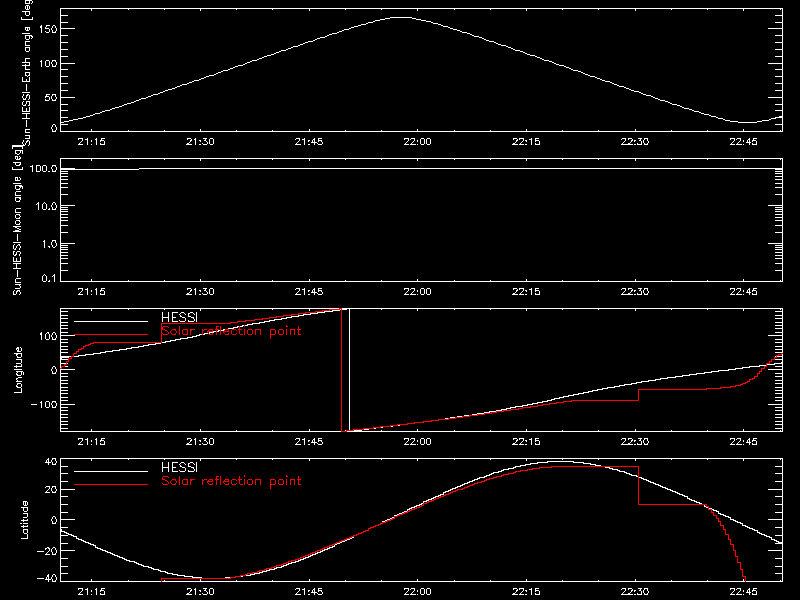Click the white HESSI legend line in Longitude plot
800x600 pixels.
click(111, 321)
